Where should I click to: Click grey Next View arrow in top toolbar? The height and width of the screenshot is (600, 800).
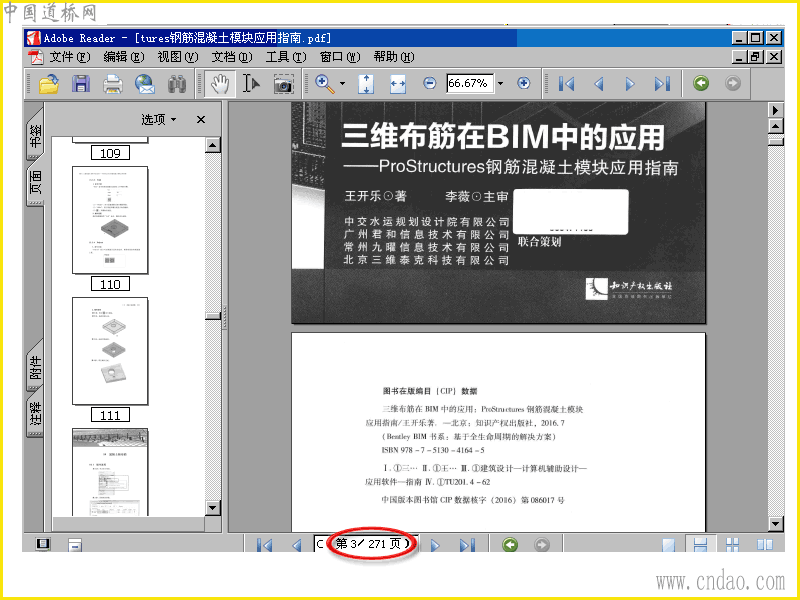click(x=733, y=83)
